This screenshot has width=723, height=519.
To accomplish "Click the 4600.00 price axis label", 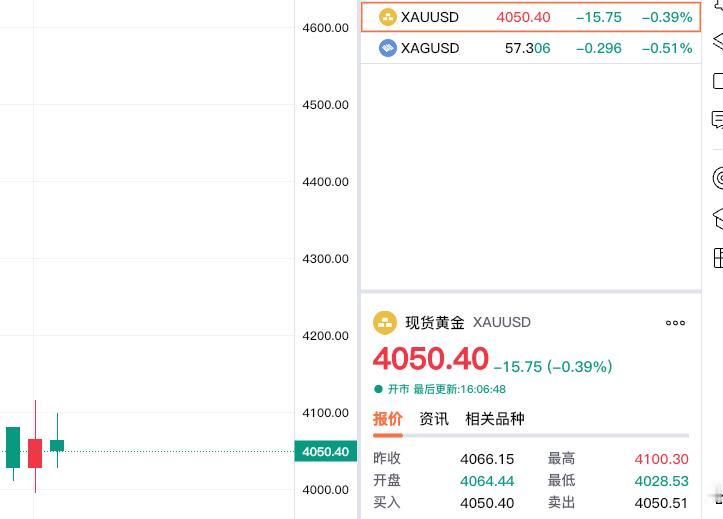I will [326, 28].
